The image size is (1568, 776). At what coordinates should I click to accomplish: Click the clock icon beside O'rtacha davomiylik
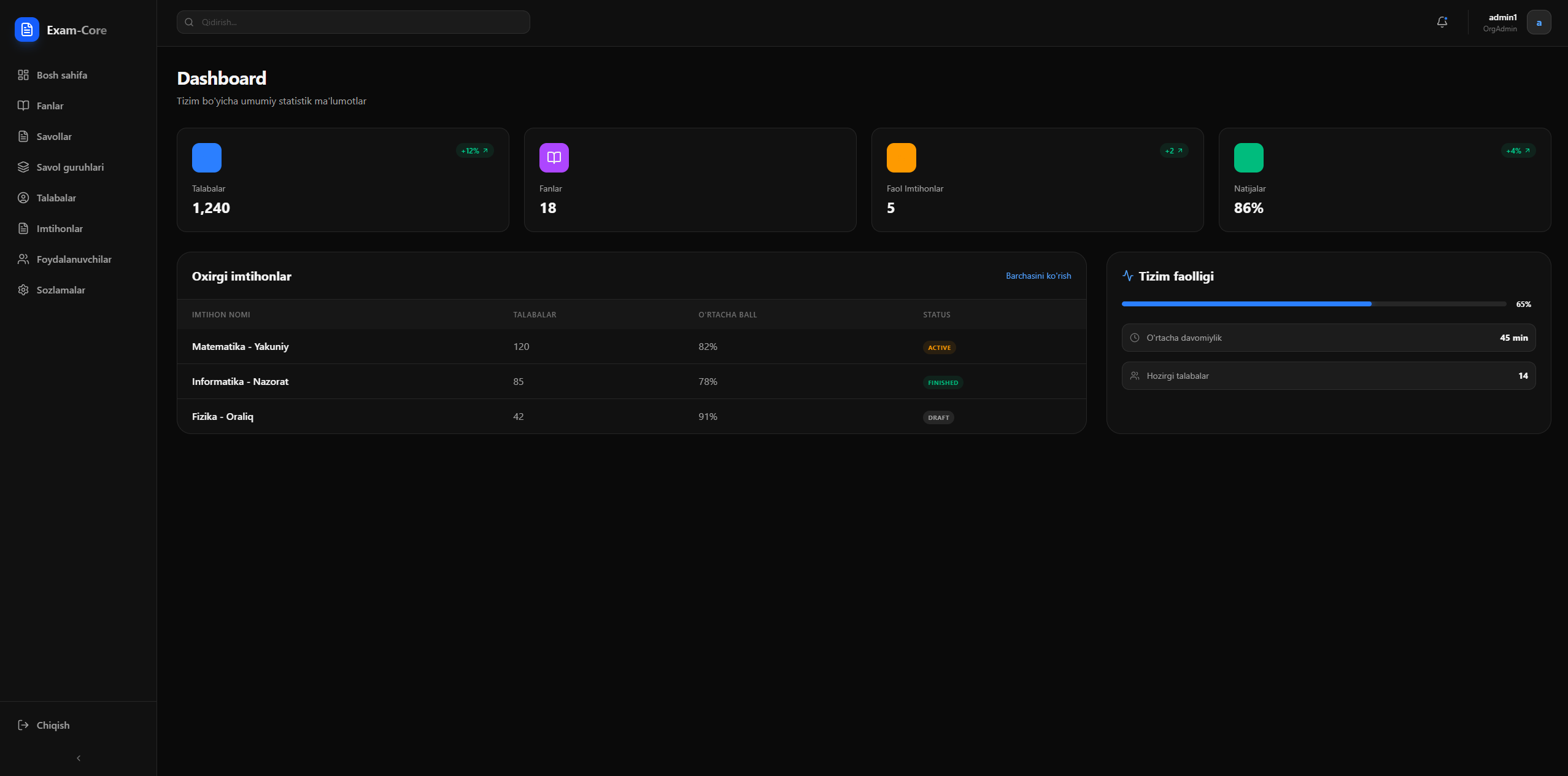pos(1134,338)
